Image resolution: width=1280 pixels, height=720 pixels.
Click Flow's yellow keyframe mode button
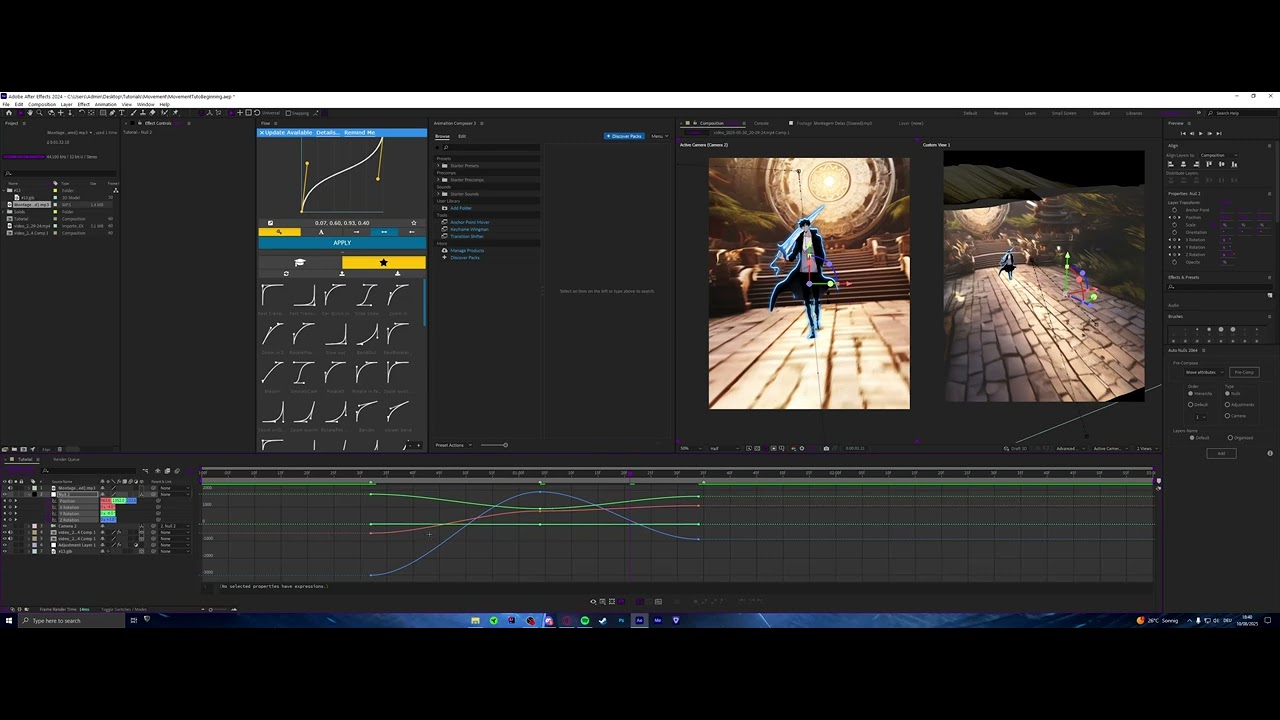pos(279,232)
